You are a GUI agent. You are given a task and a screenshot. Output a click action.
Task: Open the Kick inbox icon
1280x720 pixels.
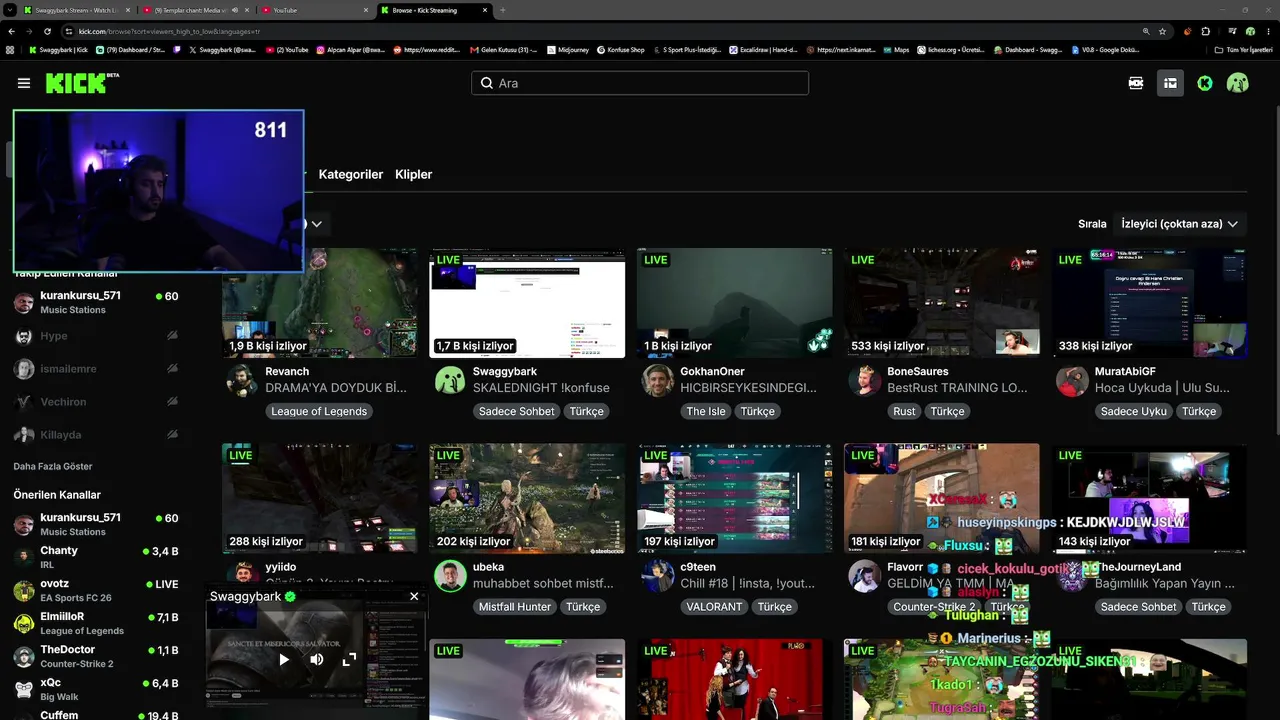1170,83
